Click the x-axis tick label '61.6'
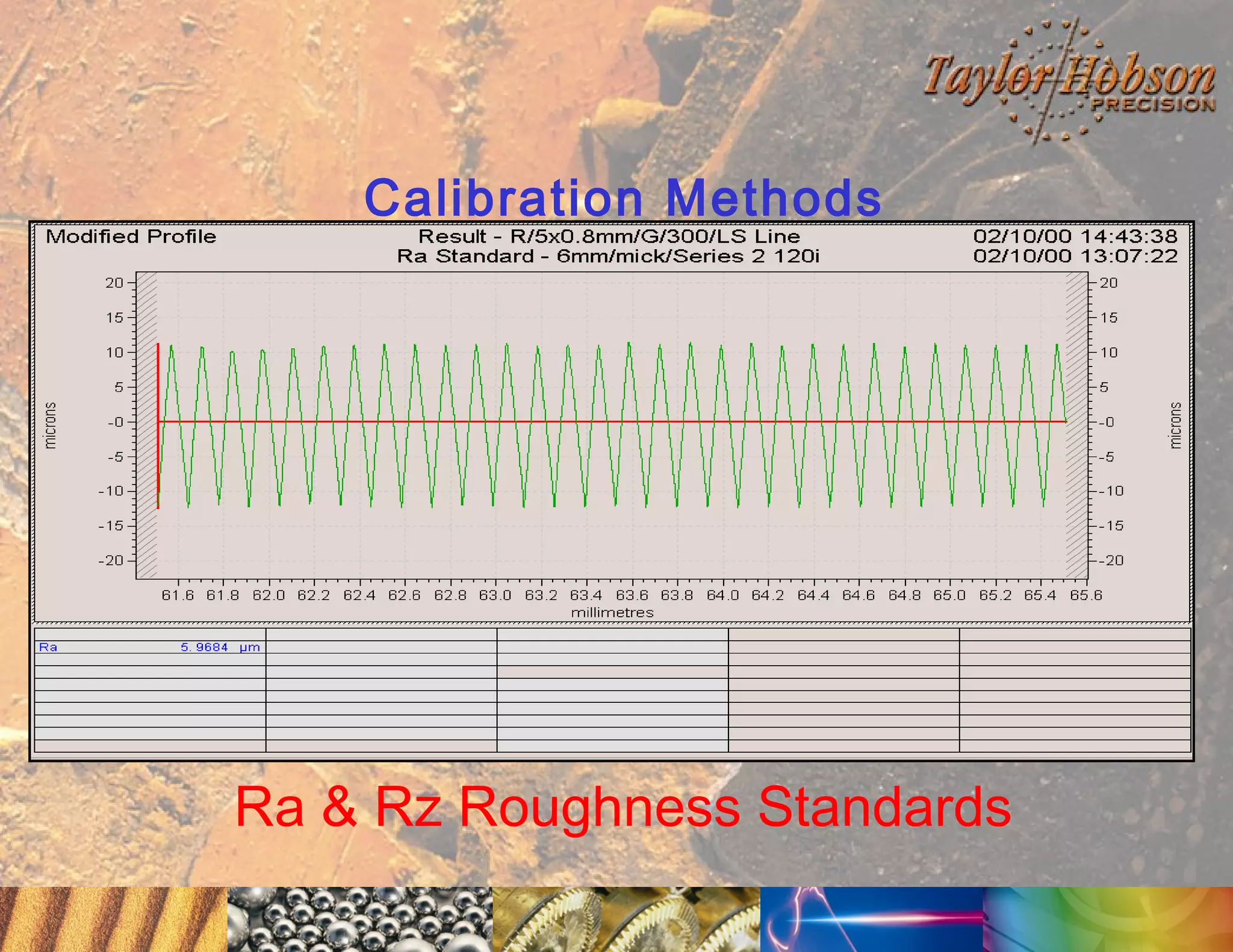The image size is (1233, 952). point(178,595)
